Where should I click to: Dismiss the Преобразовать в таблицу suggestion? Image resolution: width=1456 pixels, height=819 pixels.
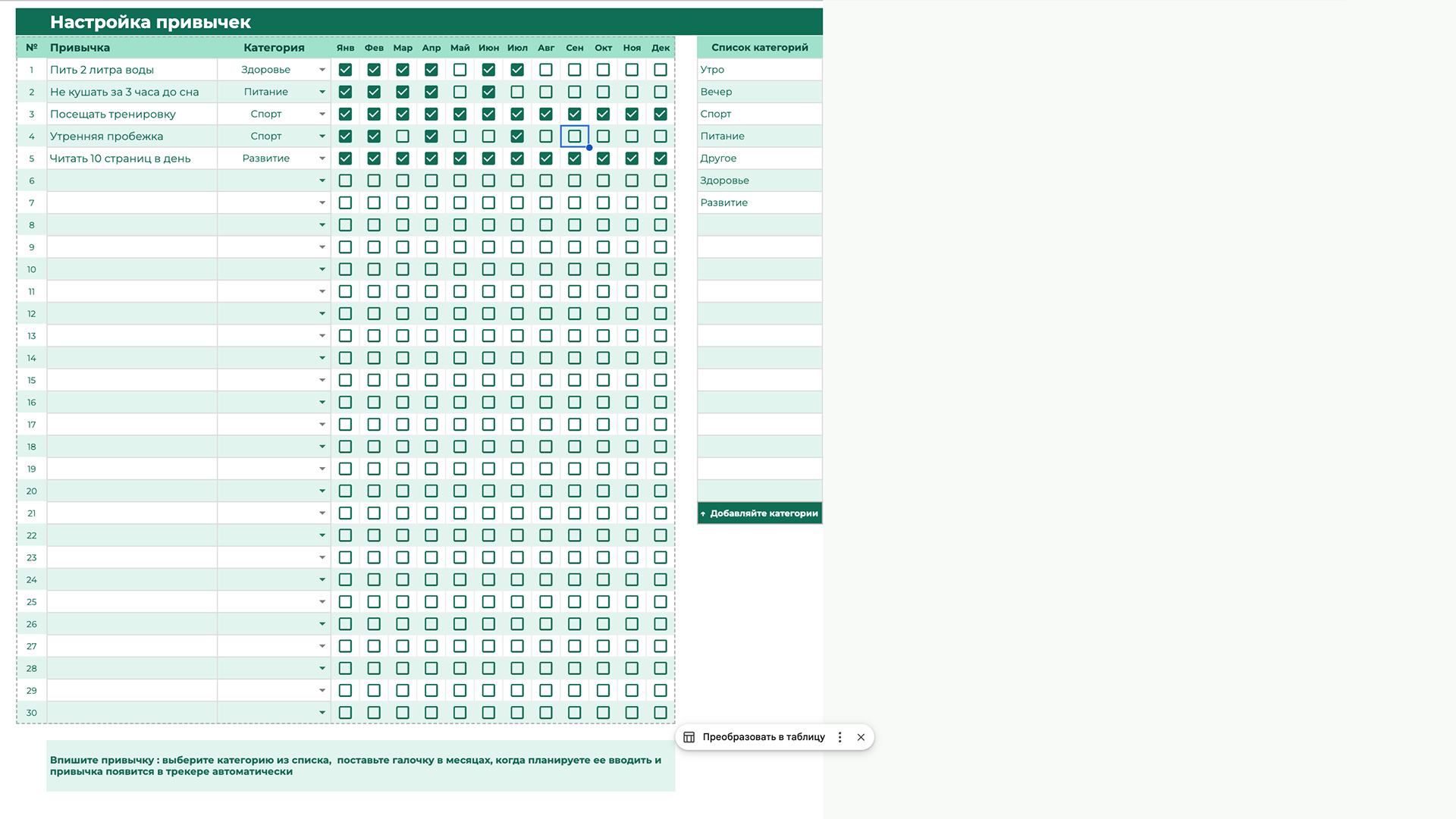[x=861, y=737]
